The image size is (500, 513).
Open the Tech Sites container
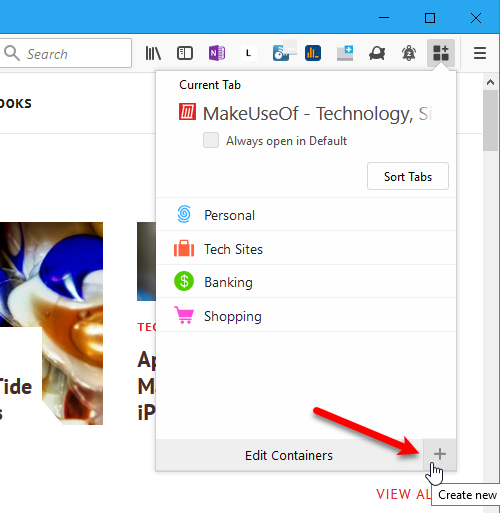point(306,248)
